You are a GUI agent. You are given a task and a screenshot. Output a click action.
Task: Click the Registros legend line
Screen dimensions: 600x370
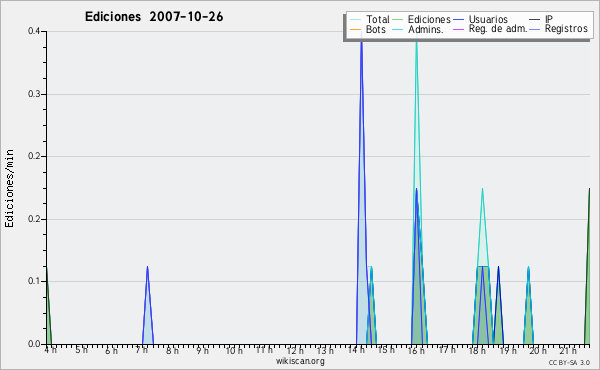(x=535, y=29)
